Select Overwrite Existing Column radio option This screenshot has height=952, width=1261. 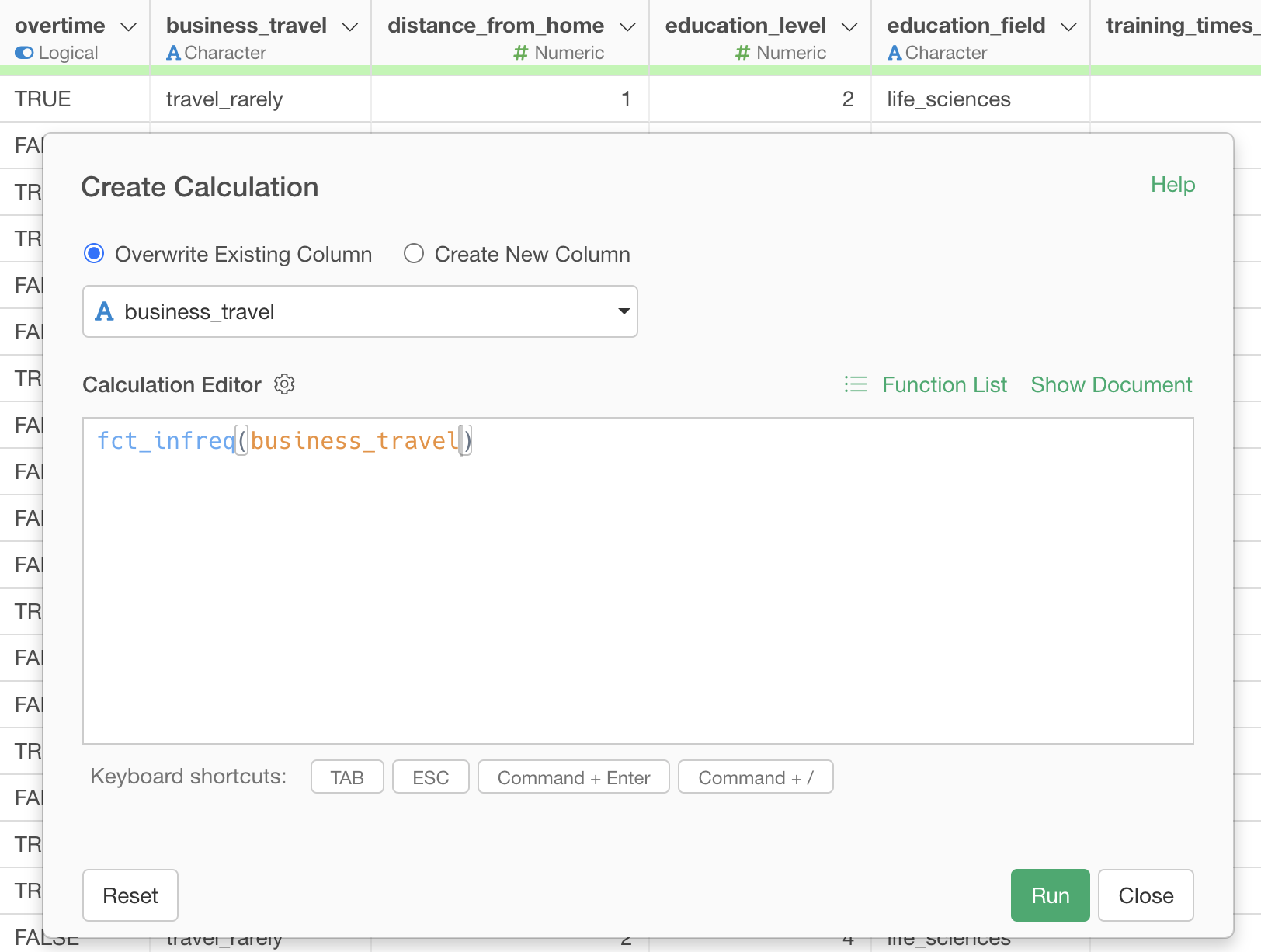click(x=94, y=254)
